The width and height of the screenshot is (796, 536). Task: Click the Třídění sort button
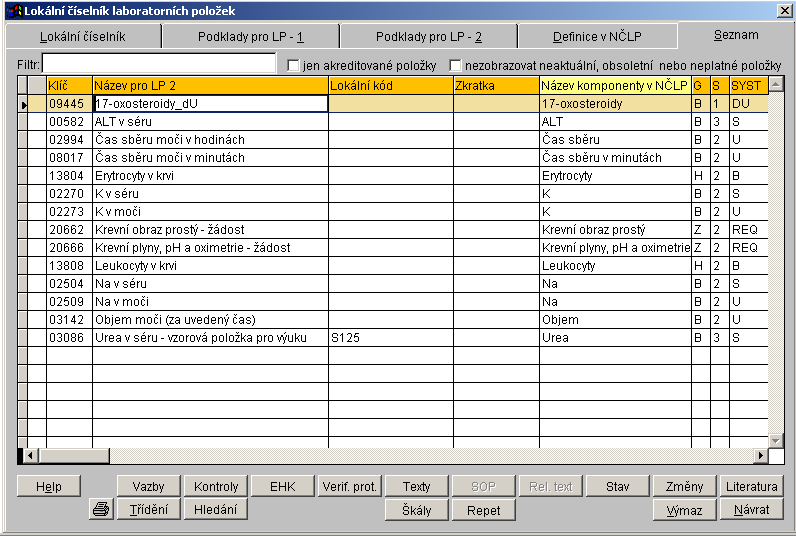pyautogui.click(x=148, y=510)
